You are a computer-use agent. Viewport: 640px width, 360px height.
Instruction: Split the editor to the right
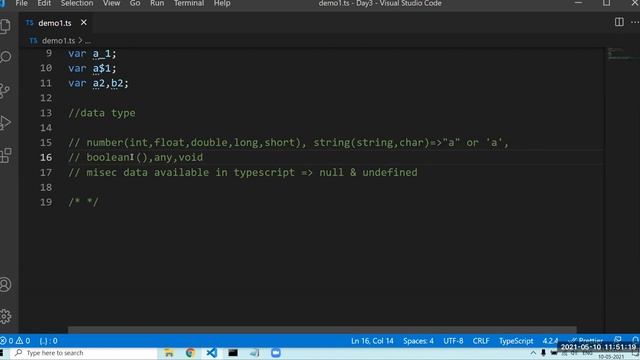pos(619,22)
